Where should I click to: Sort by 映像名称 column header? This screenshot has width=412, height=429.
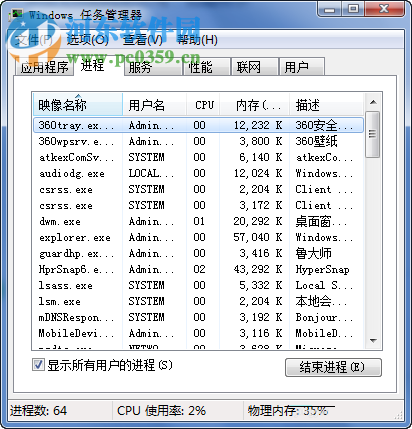(78, 105)
